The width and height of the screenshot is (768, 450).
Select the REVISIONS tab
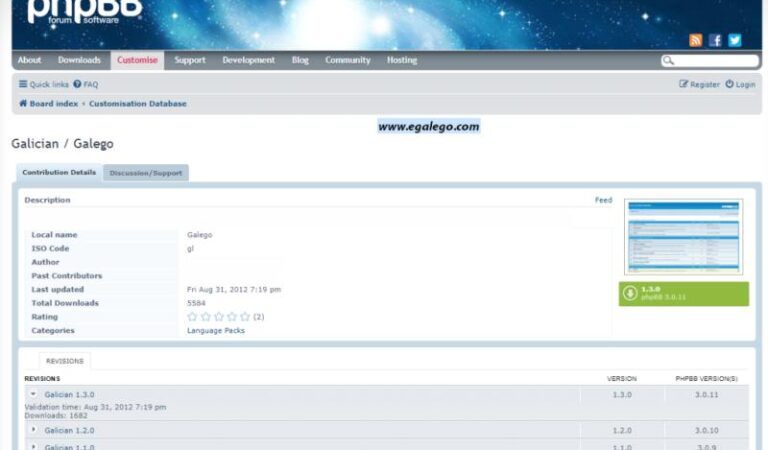tap(65, 361)
